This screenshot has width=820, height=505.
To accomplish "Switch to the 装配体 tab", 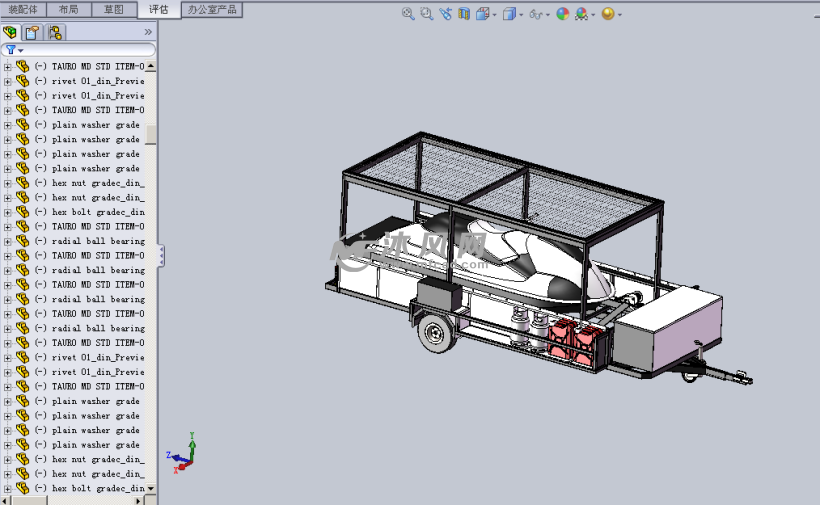I will 23,9.
